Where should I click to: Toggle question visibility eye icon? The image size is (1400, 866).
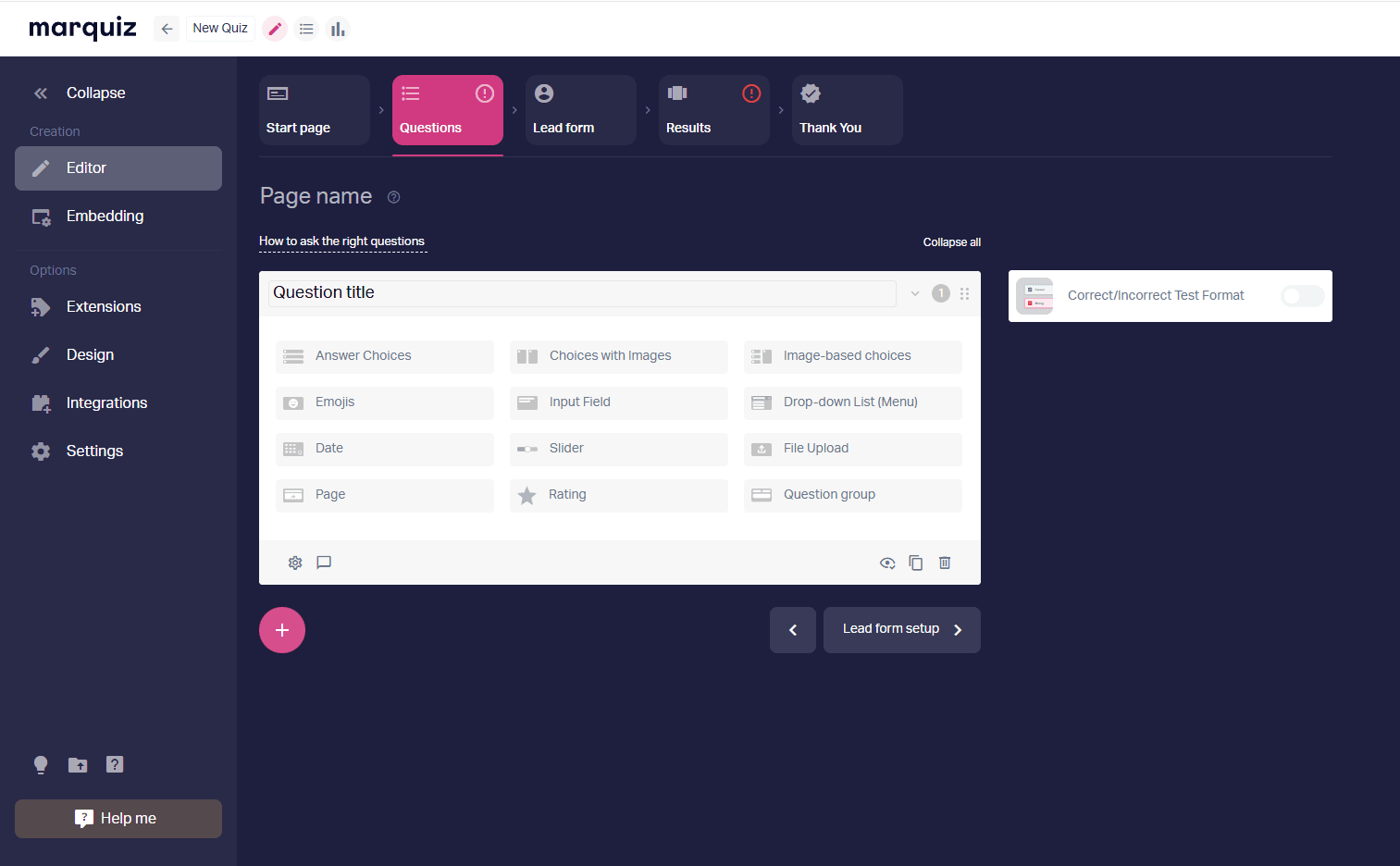pos(887,563)
